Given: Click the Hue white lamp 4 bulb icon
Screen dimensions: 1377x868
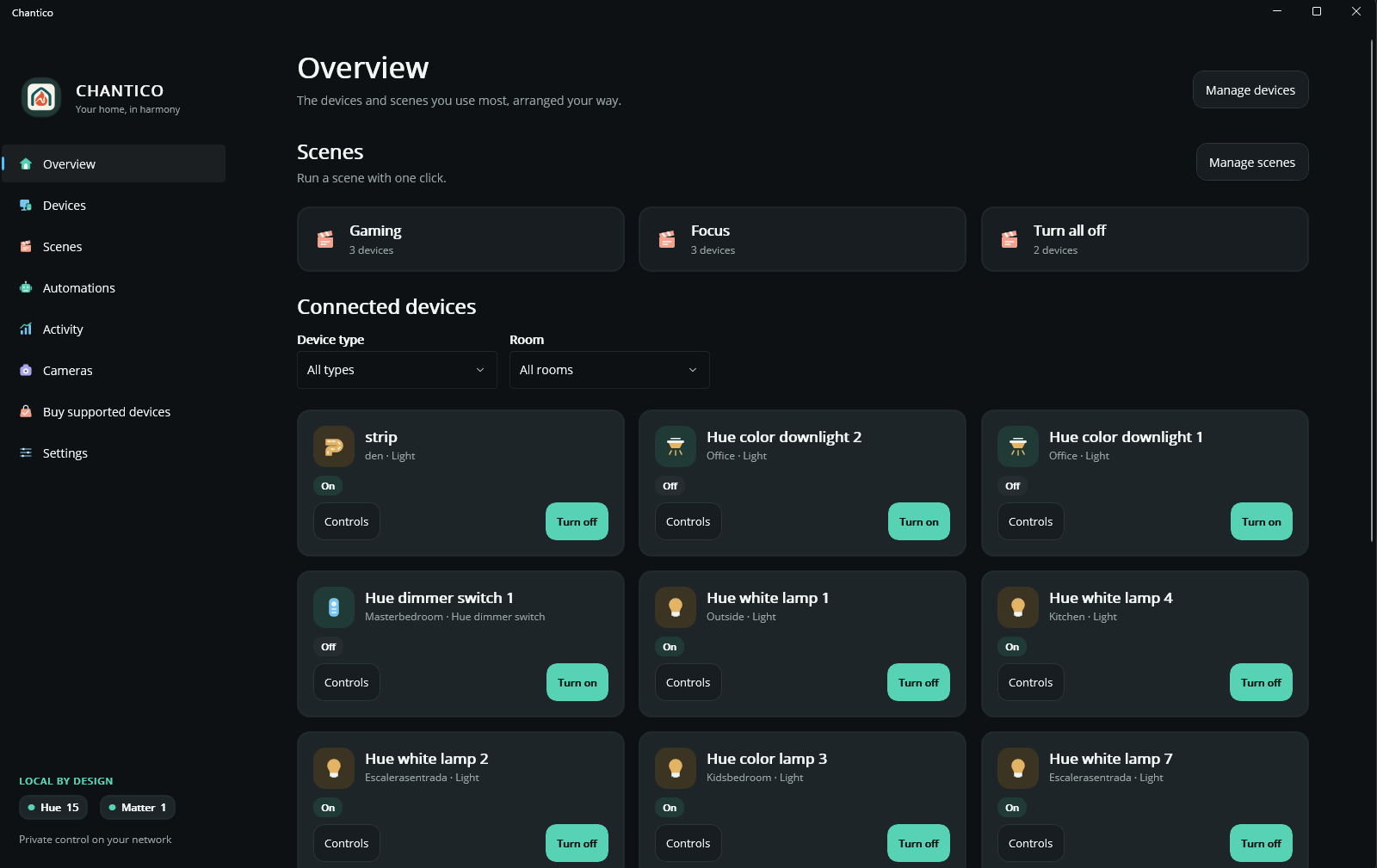Looking at the screenshot, I should (x=1018, y=607).
